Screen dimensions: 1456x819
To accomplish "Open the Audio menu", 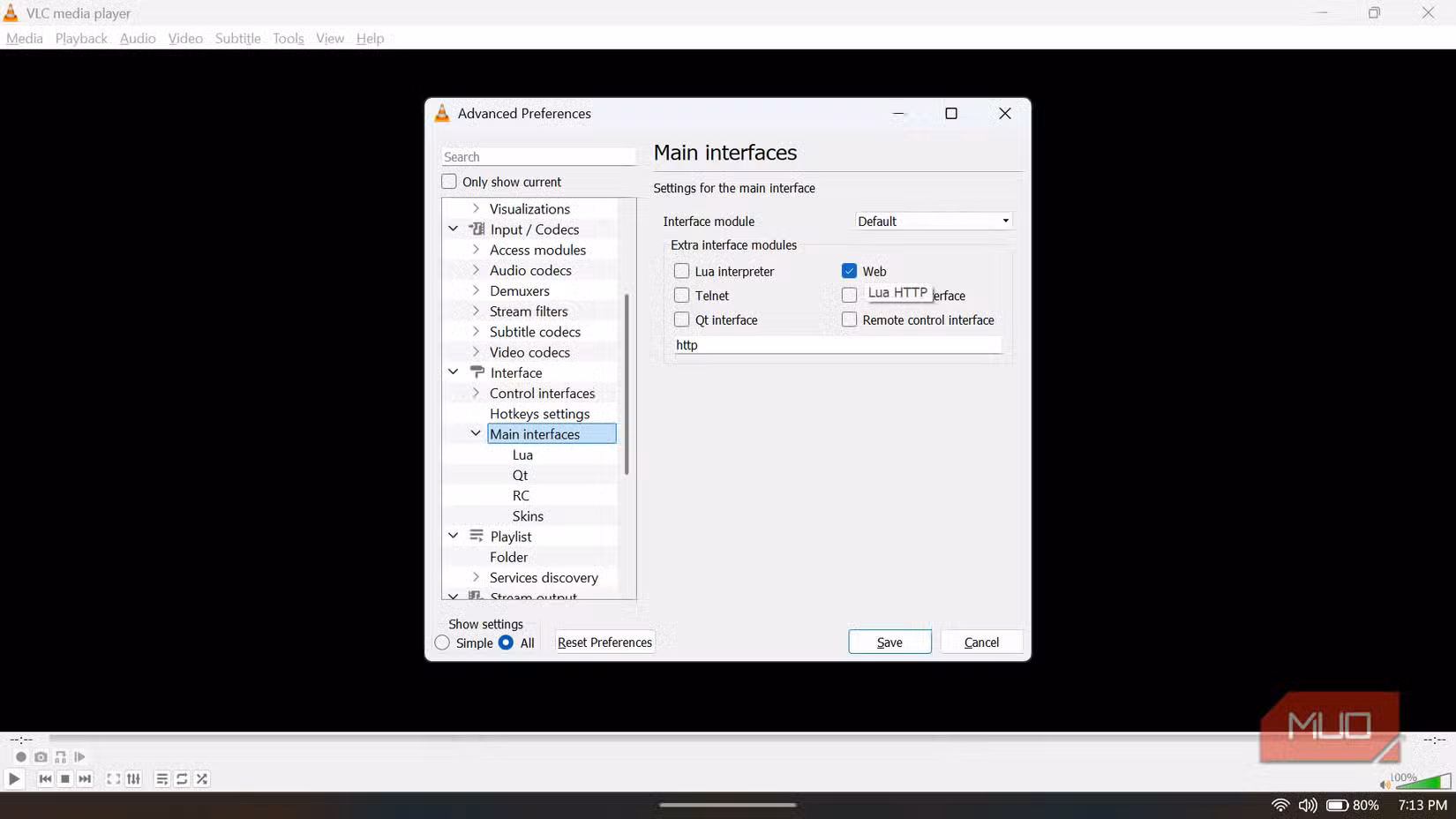I will click(138, 38).
